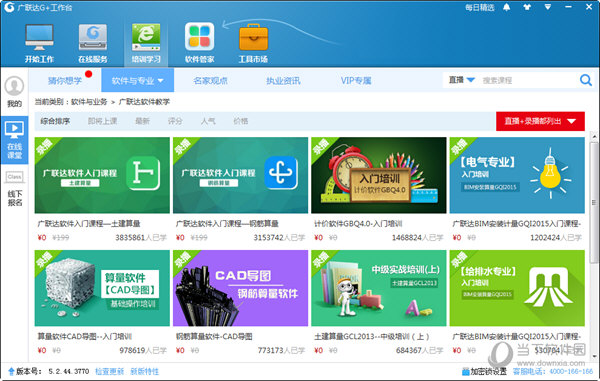Image resolution: width=600 pixels, height=381 pixels.
Task: Click the 广联达G+ logo icon
Action: pyautogui.click(x=8, y=7)
